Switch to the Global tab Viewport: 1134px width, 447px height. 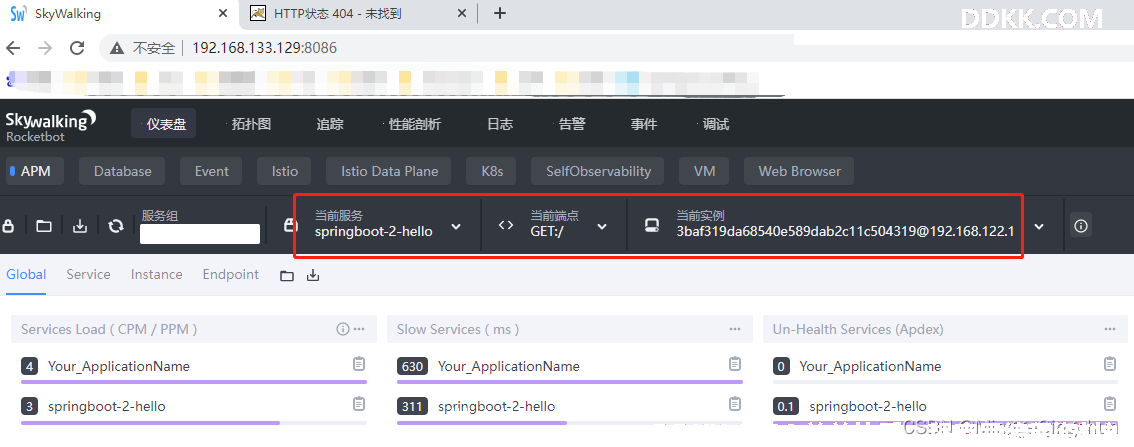pyautogui.click(x=26, y=274)
